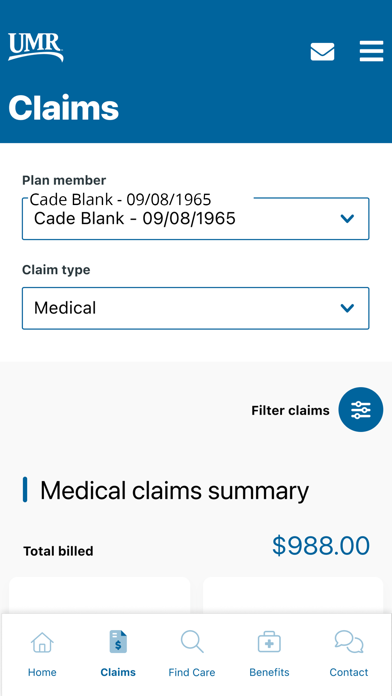Open the Contact tab label
This screenshot has width=392, height=696.
pyautogui.click(x=349, y=672)
